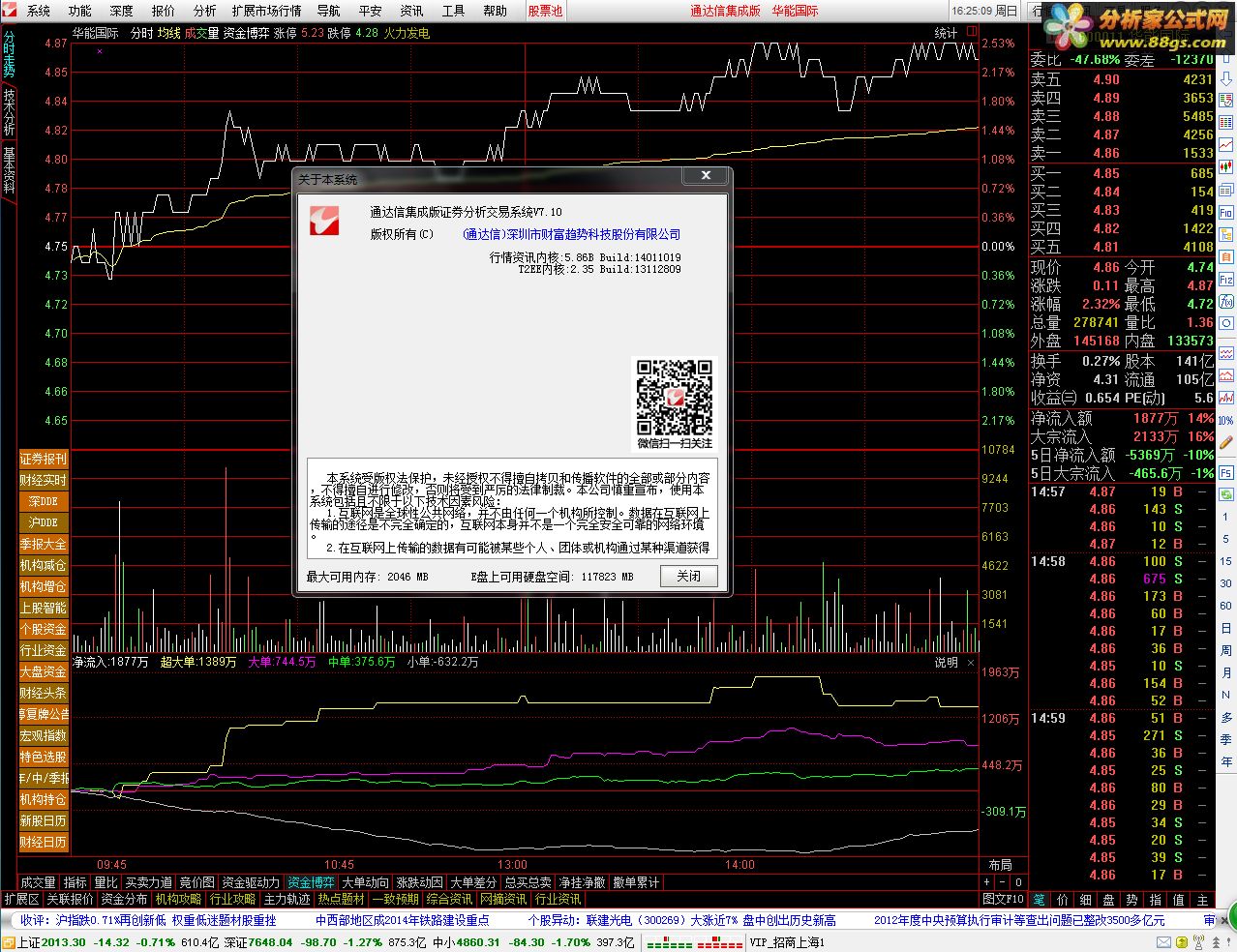Select the 周 weekly period
Screen dimensions: 1237x952
(1225, 650)
